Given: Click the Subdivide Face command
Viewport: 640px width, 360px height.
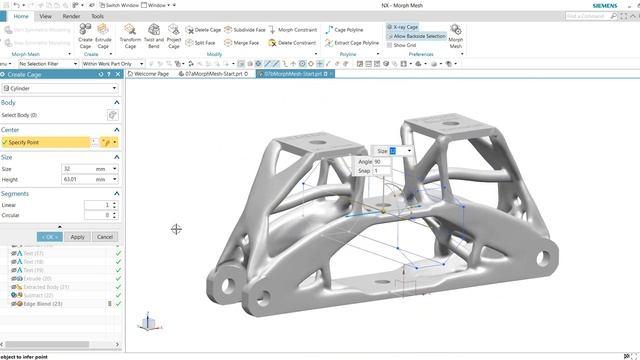Looking at the screenshot, I should tap(245, 30).
